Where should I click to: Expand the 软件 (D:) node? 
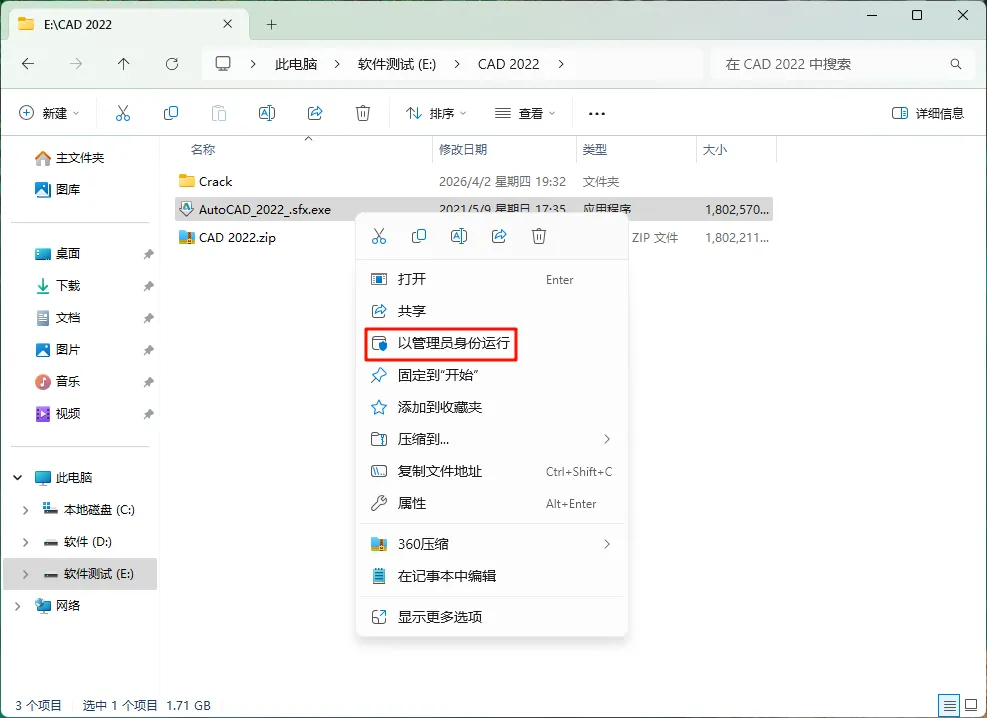coord(25,542)
